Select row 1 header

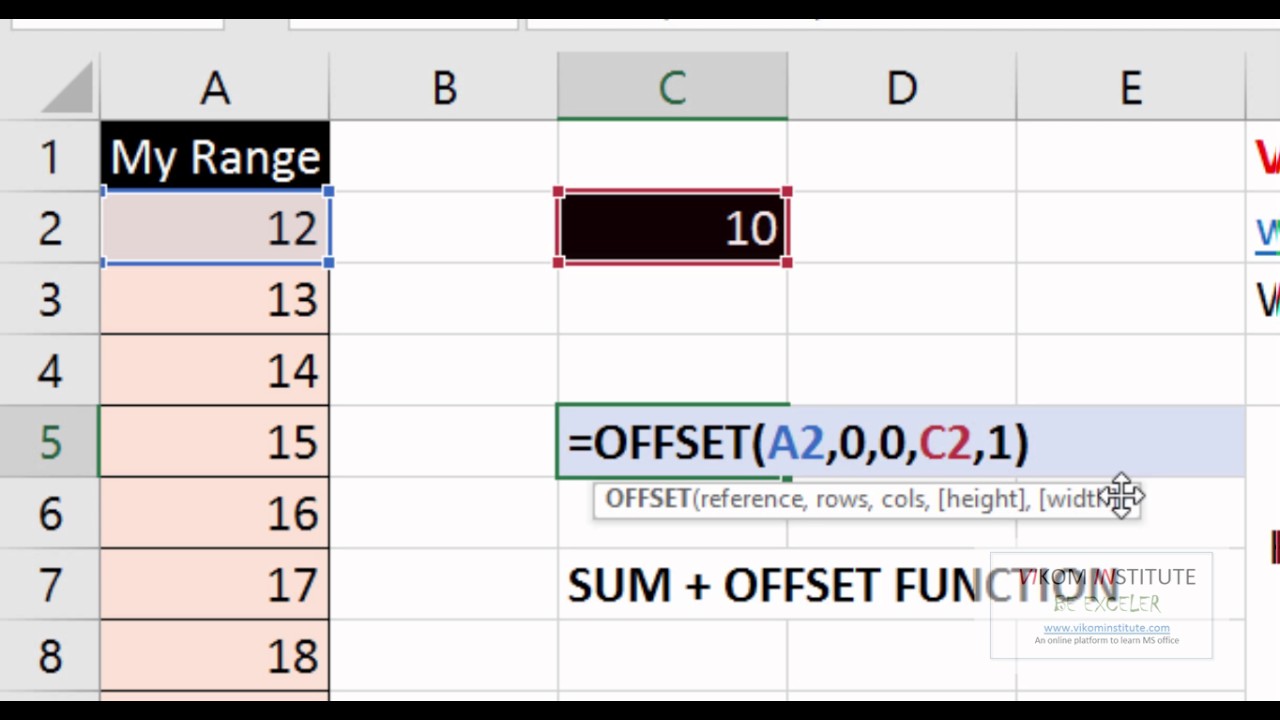tap(50, 156)
